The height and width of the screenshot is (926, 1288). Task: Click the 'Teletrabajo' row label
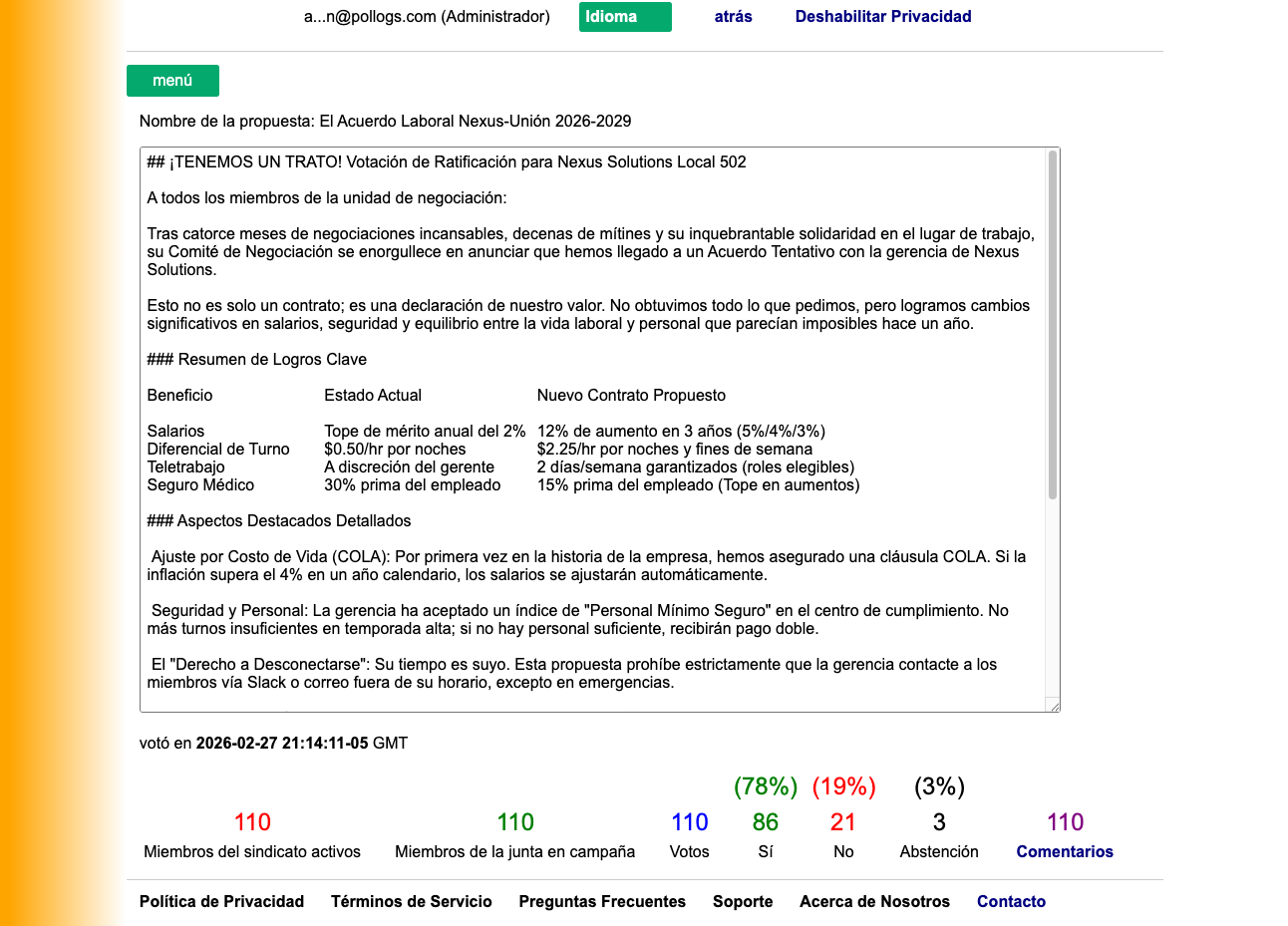pos(186,467)
